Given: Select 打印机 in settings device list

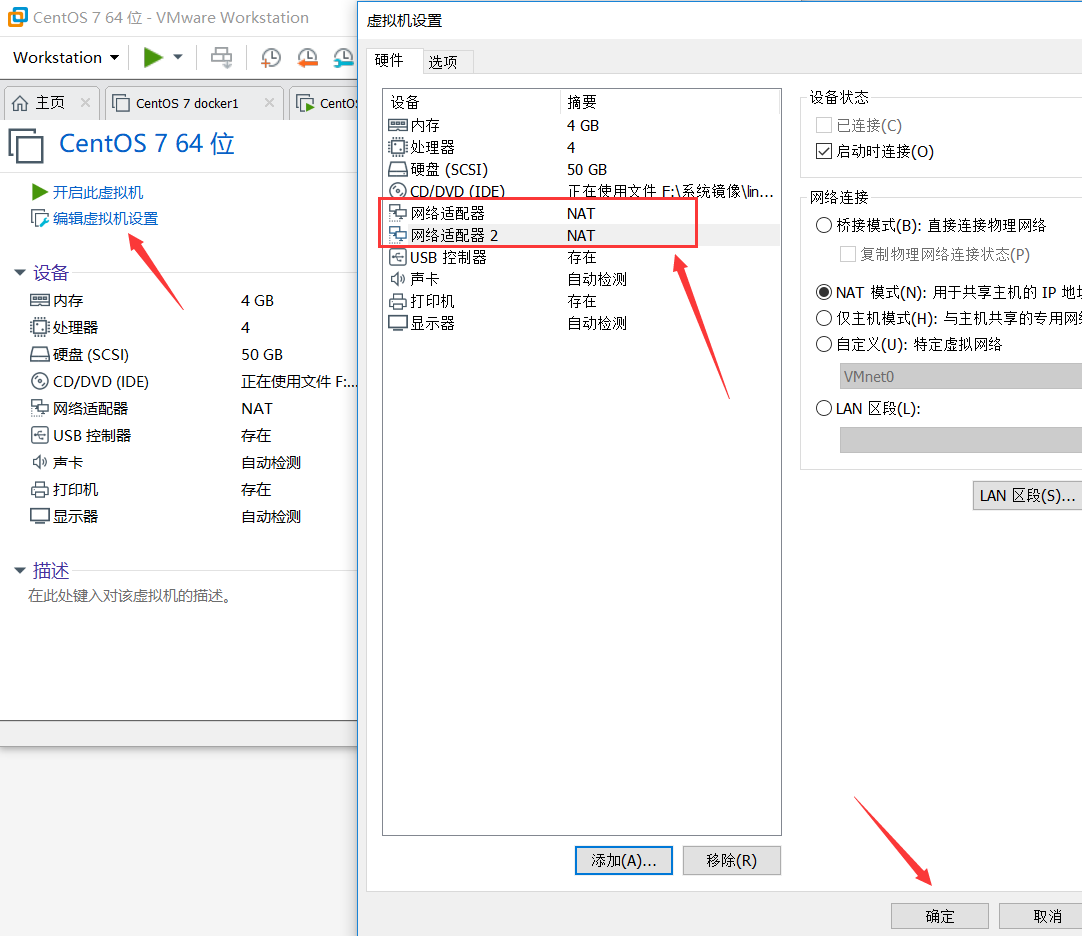Looking at the screenshot, I should click(x=582, y=302).
